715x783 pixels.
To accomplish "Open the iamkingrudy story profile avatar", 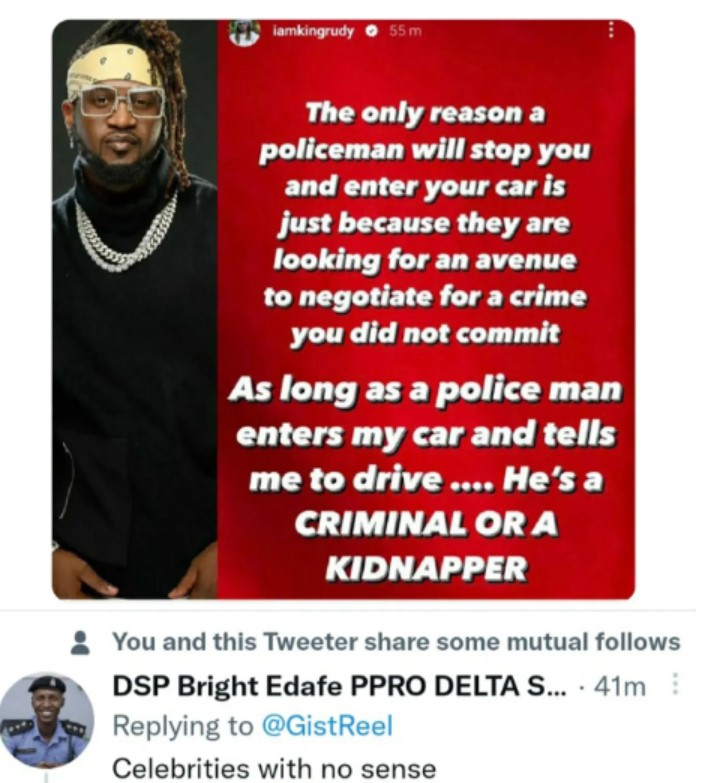I will 243,32.
